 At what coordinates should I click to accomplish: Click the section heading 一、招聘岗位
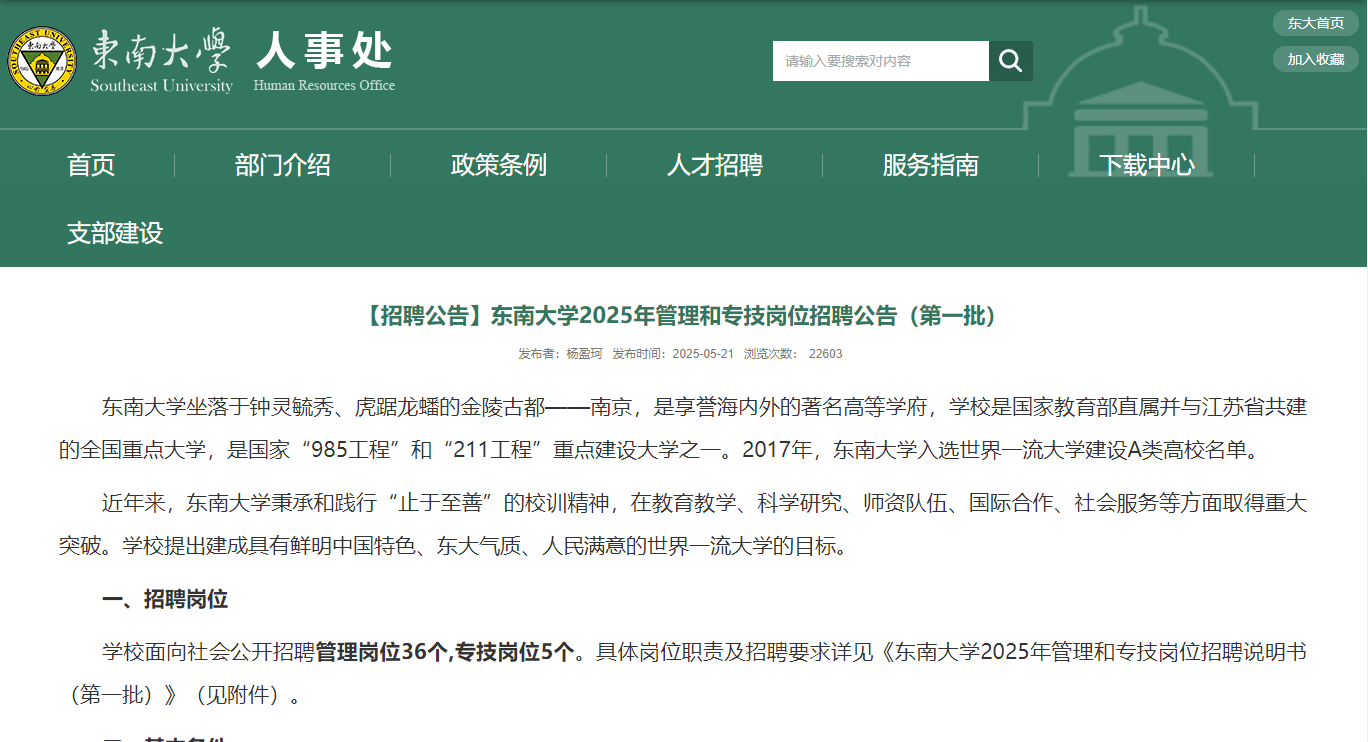pyautogui.click(x=165, y=599)
